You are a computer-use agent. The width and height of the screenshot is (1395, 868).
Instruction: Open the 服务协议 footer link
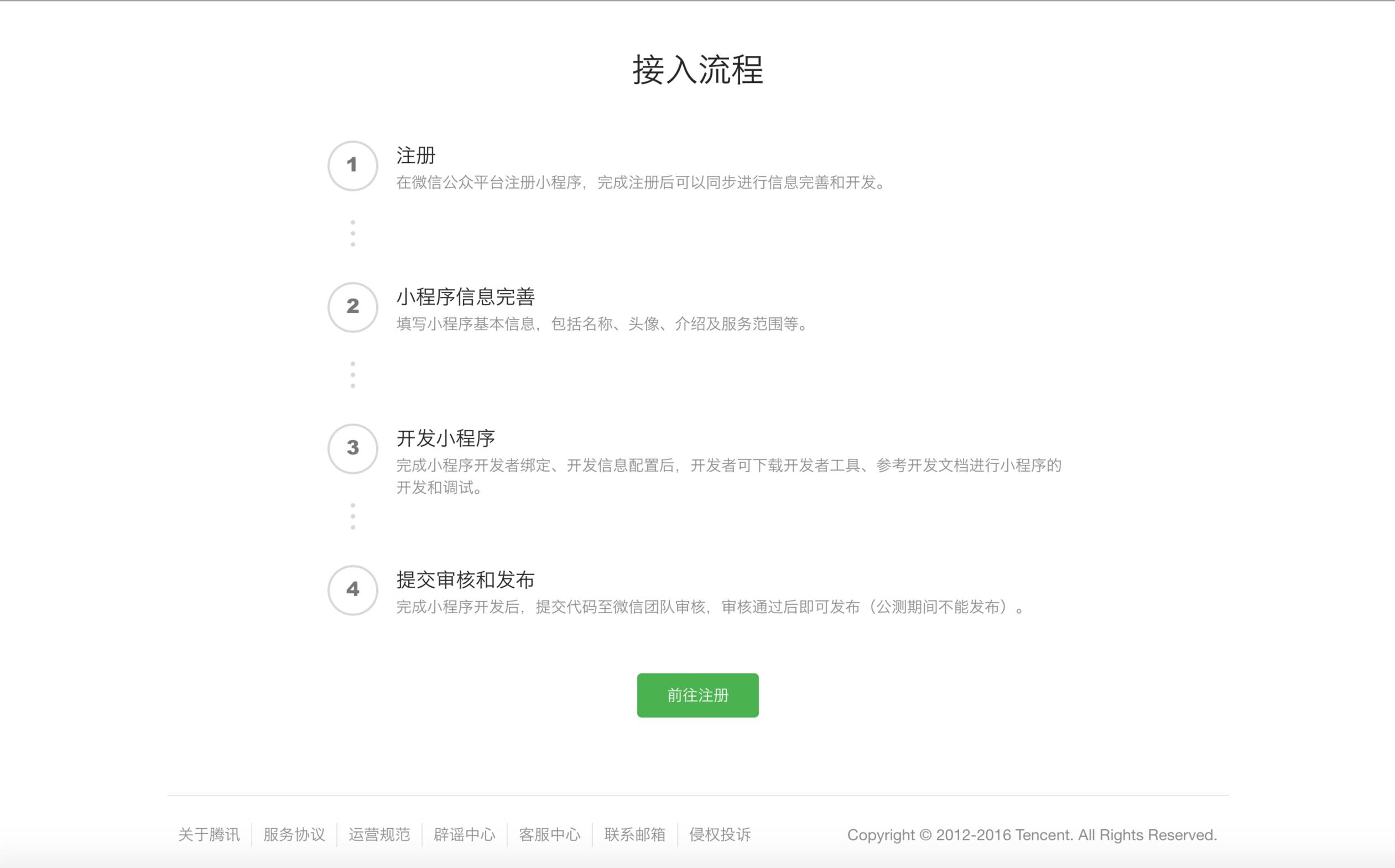(294, 835)
